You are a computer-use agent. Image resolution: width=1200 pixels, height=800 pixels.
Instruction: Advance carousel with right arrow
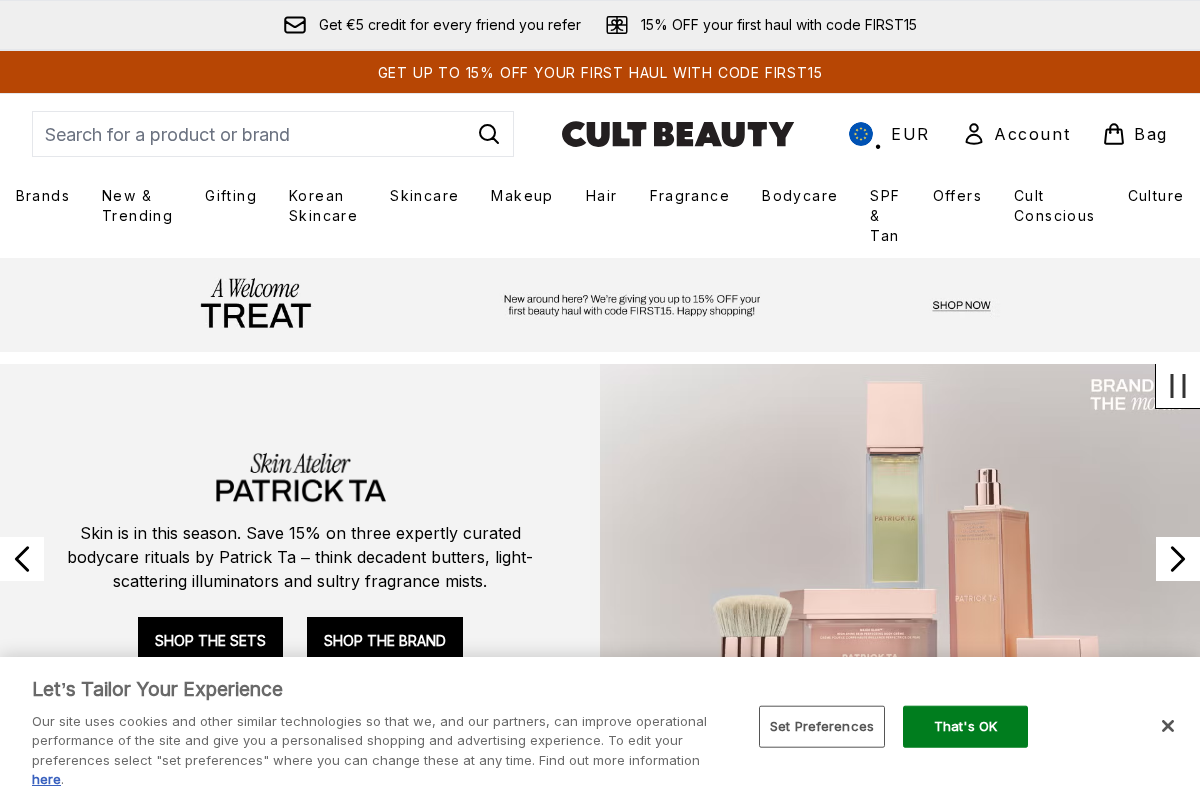1177,559
